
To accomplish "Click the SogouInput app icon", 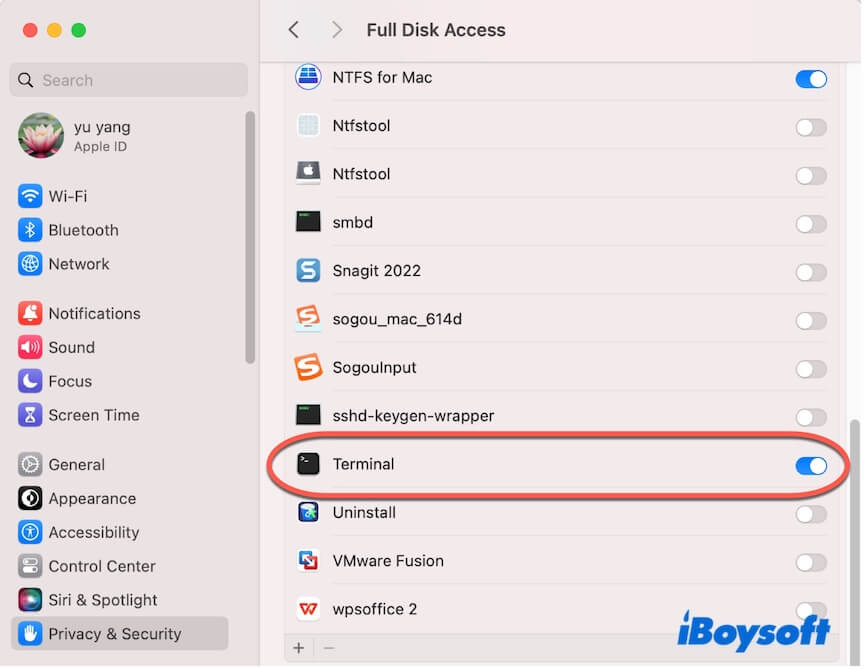I will click(308, 368).
